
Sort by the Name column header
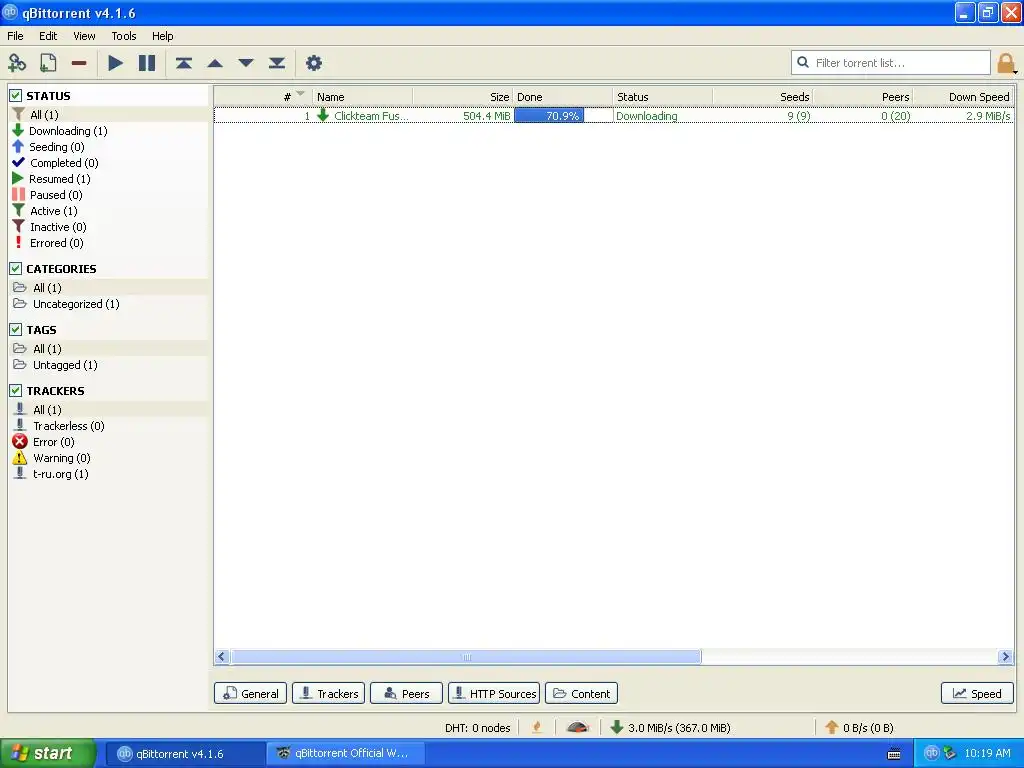point(362,97)
